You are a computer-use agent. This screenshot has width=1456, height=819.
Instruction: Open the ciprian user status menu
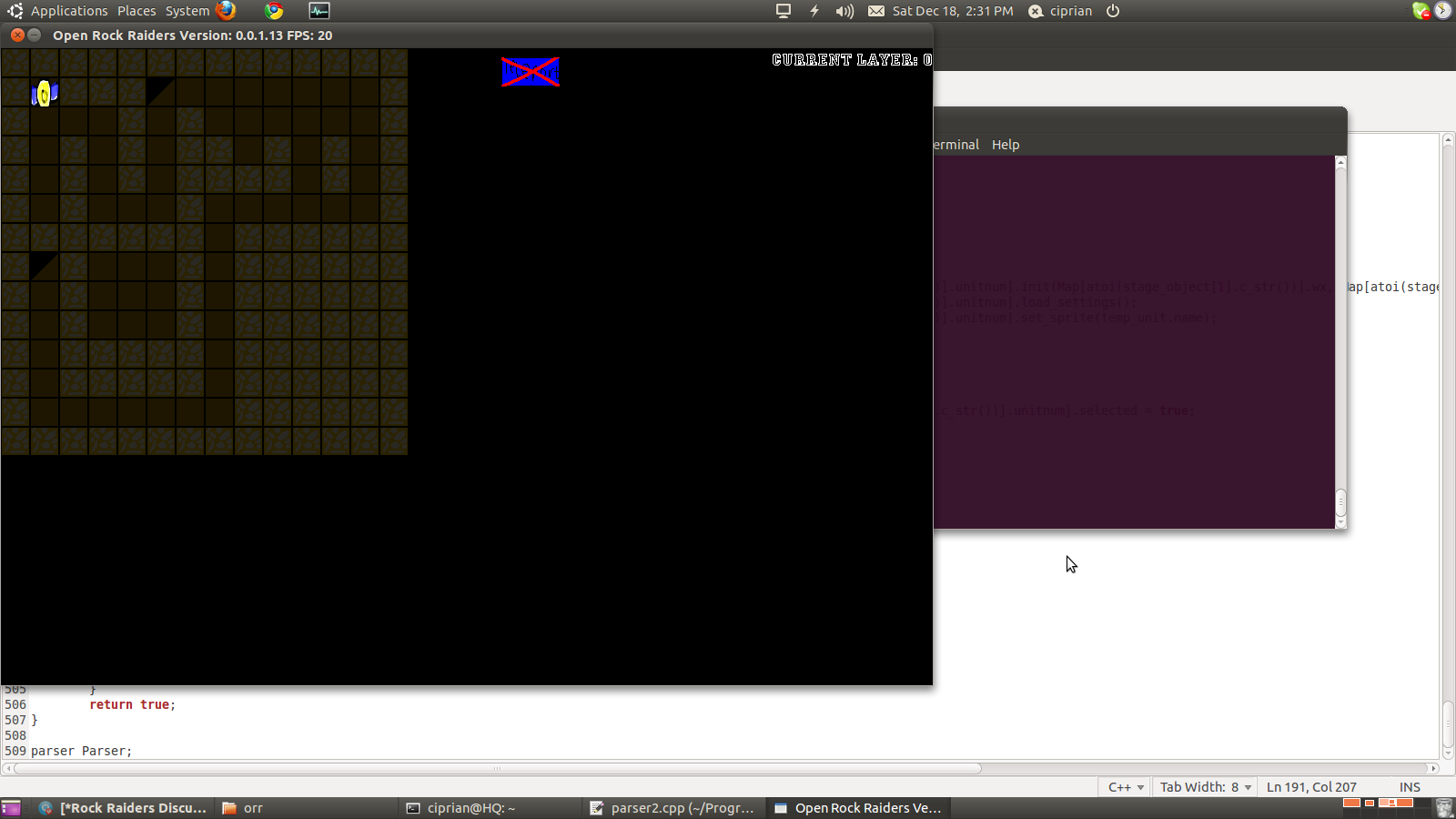tap(1060, 11)
